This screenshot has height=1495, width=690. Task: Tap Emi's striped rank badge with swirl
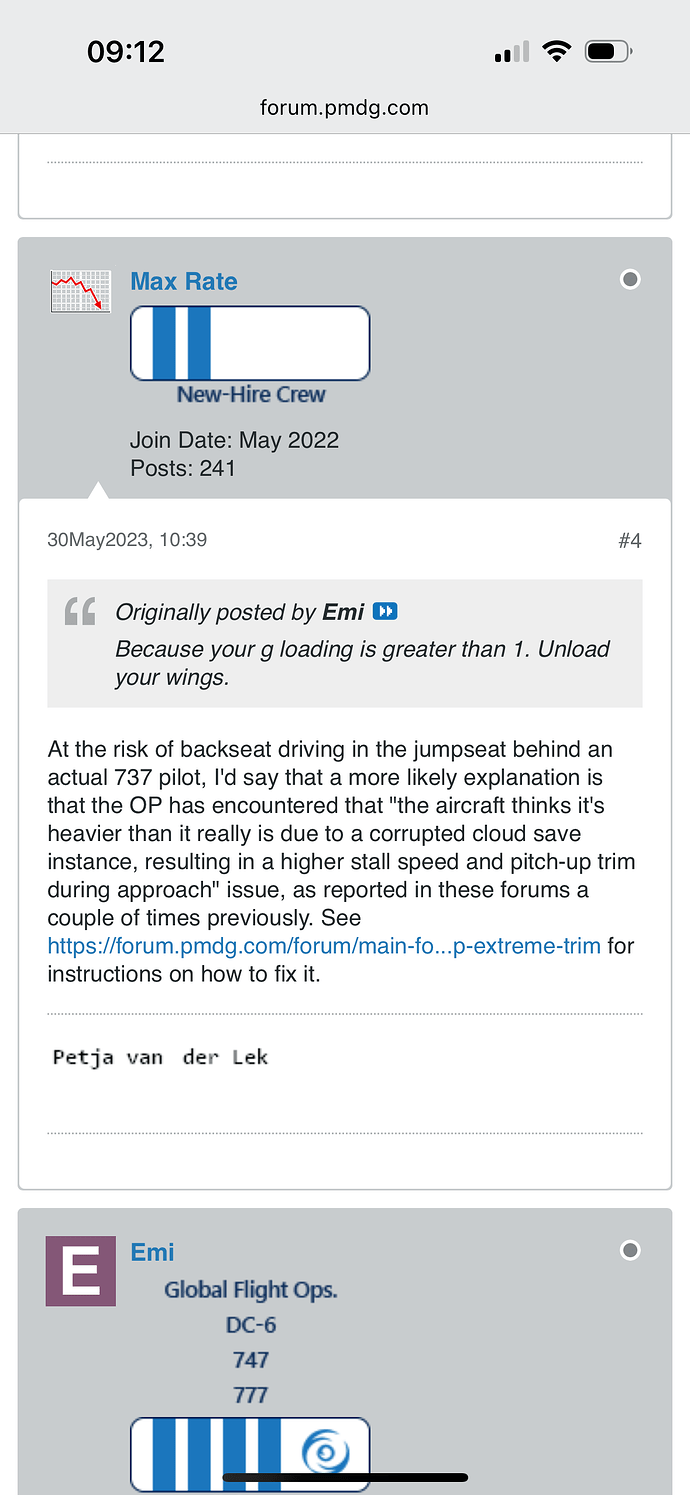point(250,1453)
